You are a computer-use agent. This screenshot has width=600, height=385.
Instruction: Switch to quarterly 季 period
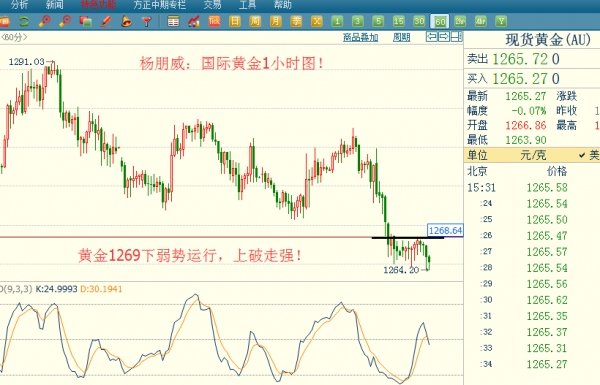pyautogui.click(x=296, y=21)
